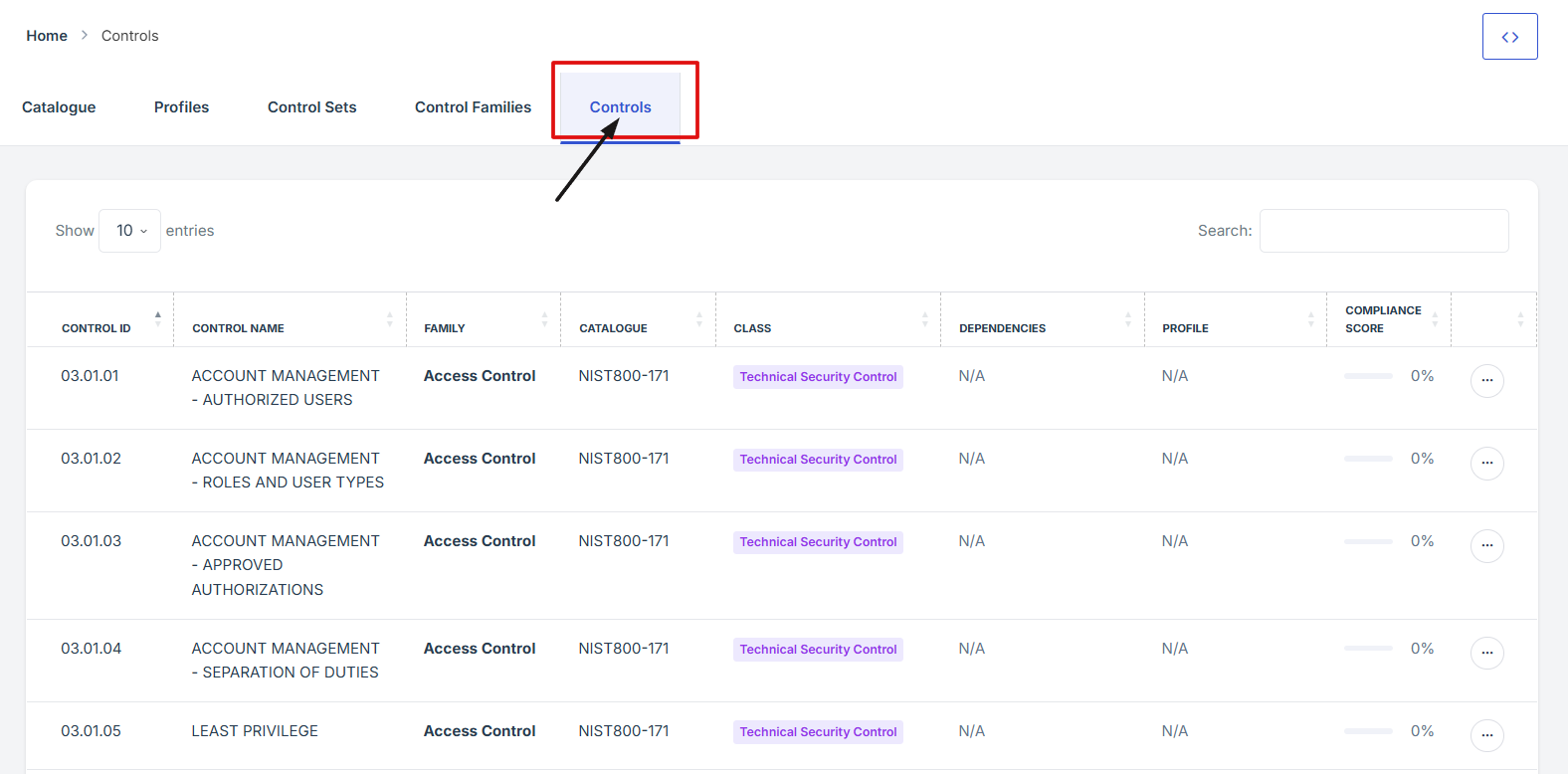Image resolution: width=1568 pixels, height=774 pixels.
Task: Sort by Control Name column header
Action: pos(239,328)
